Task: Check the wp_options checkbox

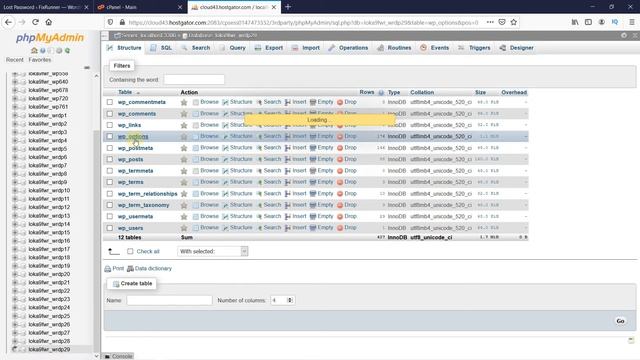Action: (110, 136)
